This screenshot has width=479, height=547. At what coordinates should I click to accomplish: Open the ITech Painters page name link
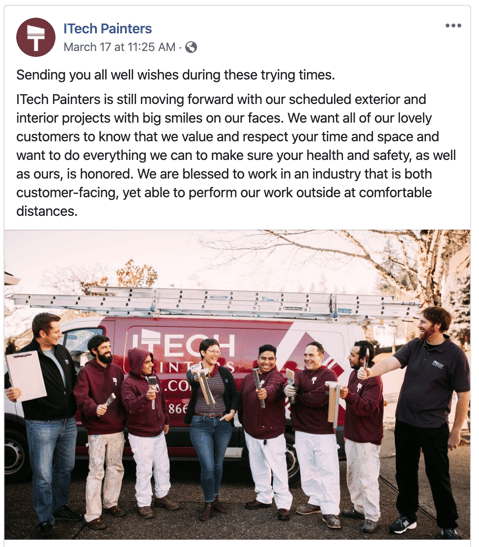107,29
